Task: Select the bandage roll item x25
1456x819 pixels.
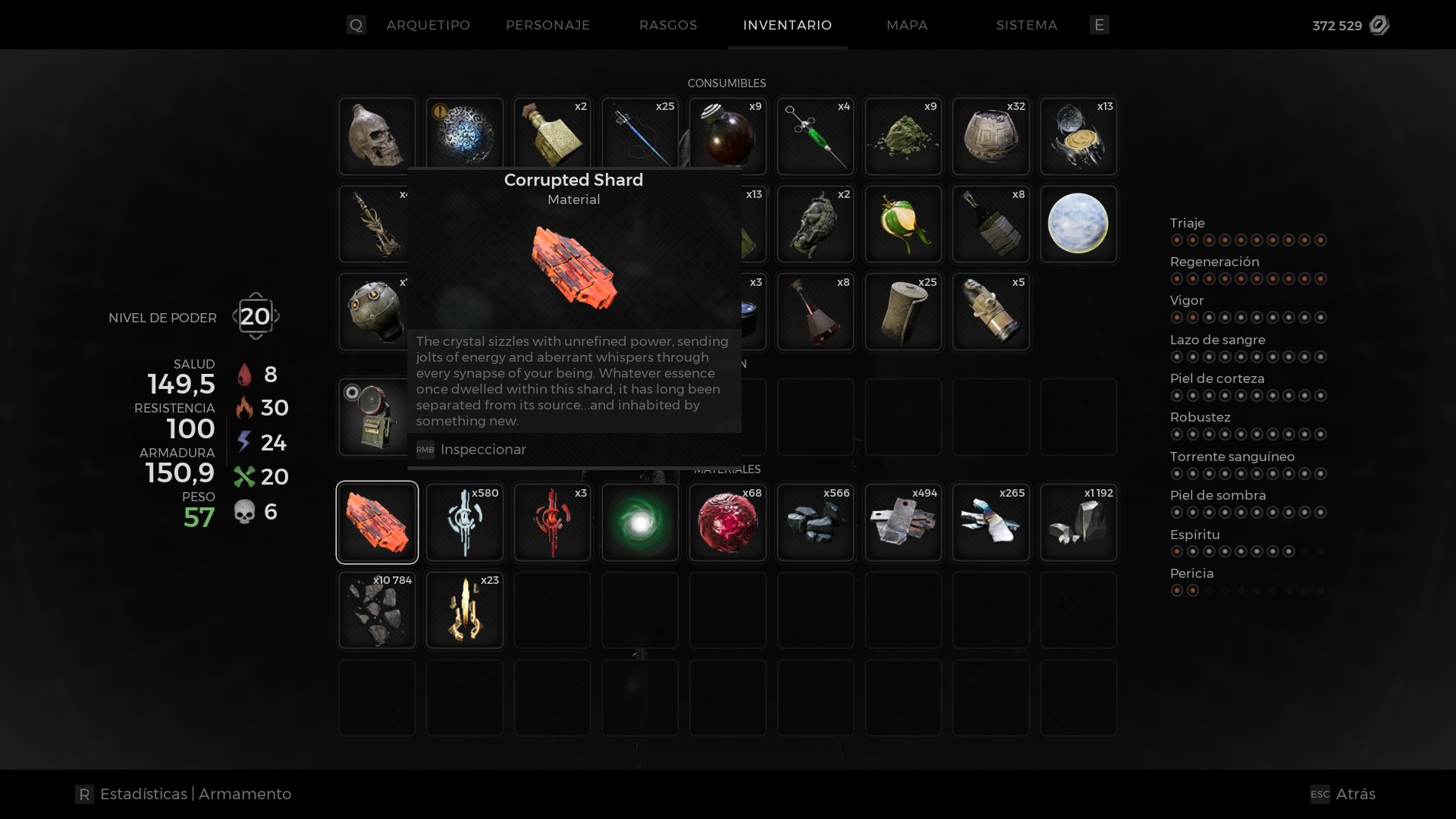Action: 903,312
